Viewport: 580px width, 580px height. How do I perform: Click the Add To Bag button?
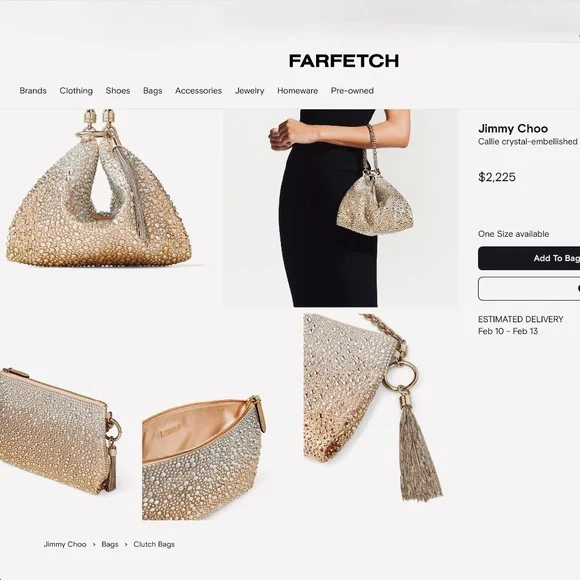529,258
